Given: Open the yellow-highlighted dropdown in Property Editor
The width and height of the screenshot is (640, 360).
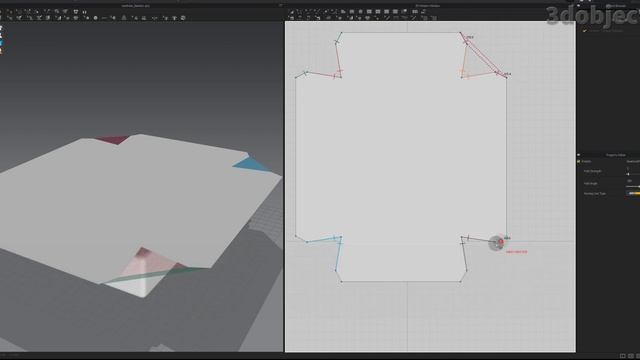Looking at the screenshot, I should (633, 193).
